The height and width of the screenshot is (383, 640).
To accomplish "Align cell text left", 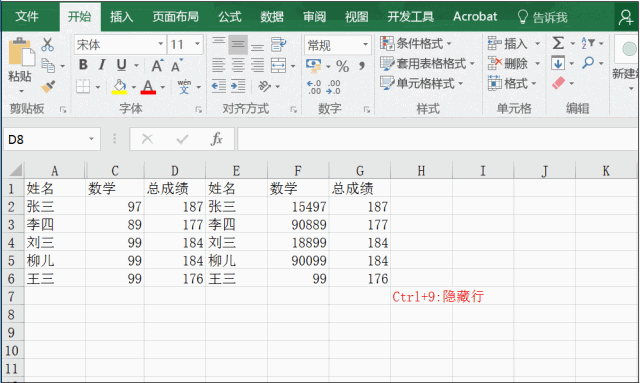I will (219, 65).
